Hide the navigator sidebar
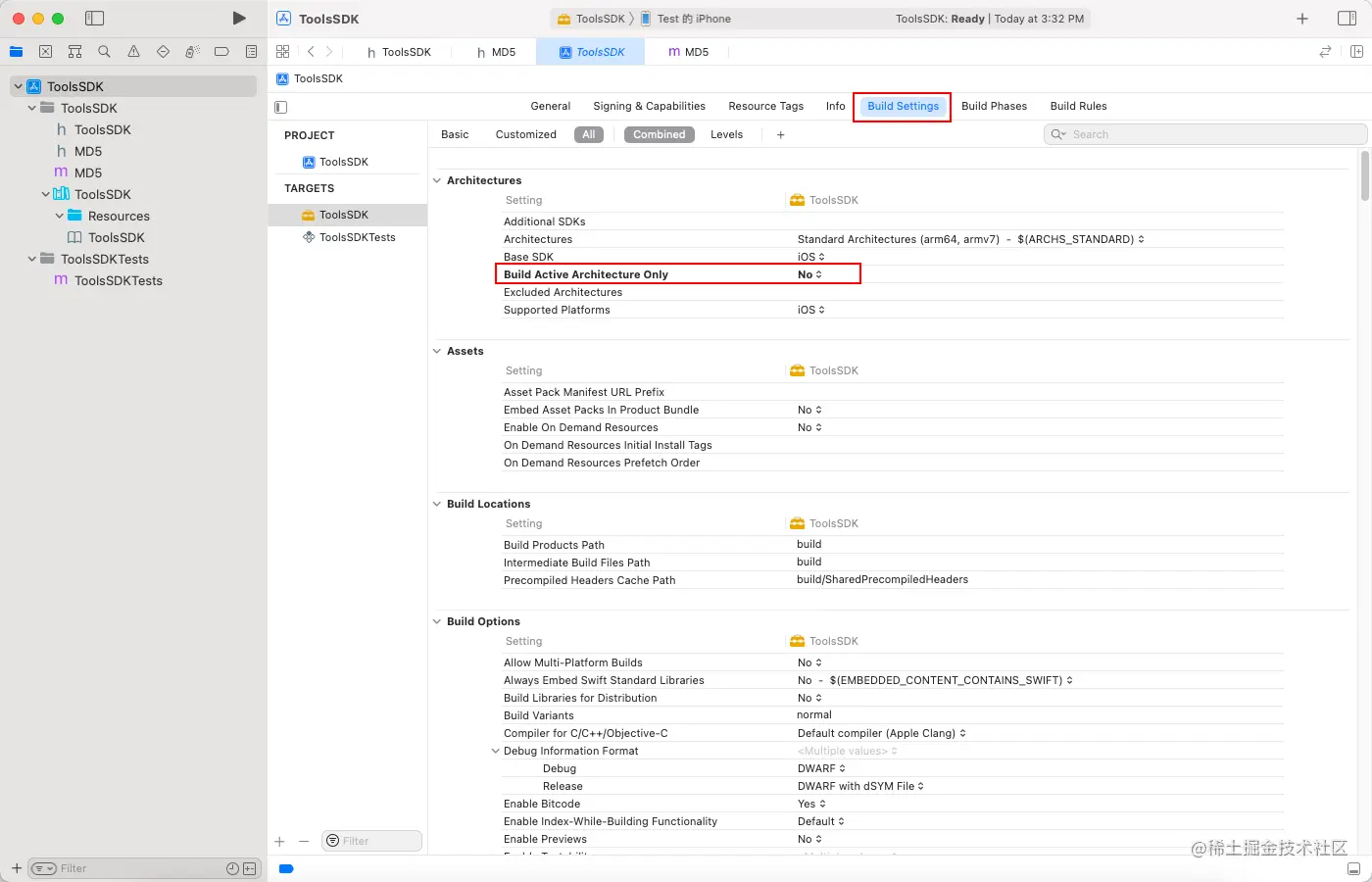The width and height of the screenshot is (1372, 882). click(94, 19)
